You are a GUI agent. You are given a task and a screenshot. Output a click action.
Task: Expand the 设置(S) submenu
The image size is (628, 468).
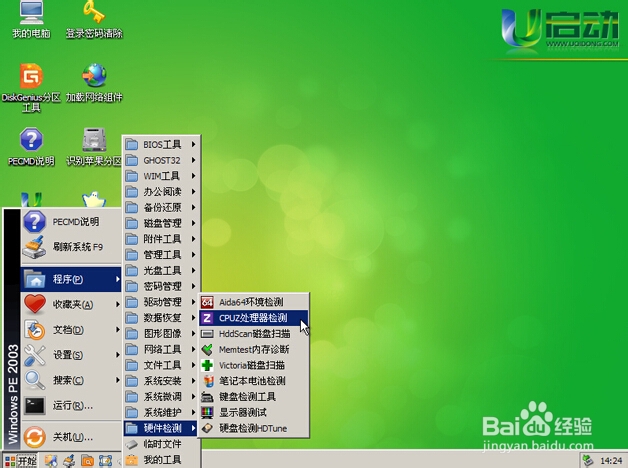[71, 355]
